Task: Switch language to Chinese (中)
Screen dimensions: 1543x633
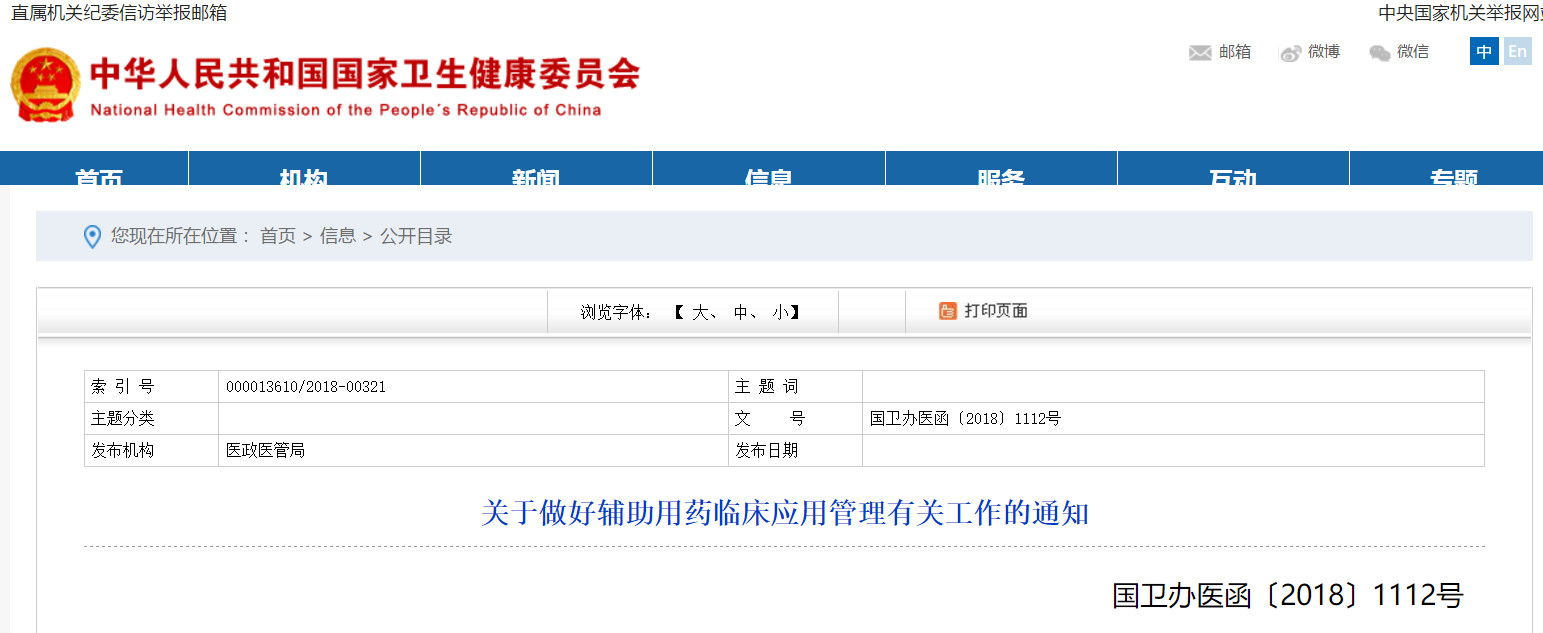Action: (x=1484, y=52)
